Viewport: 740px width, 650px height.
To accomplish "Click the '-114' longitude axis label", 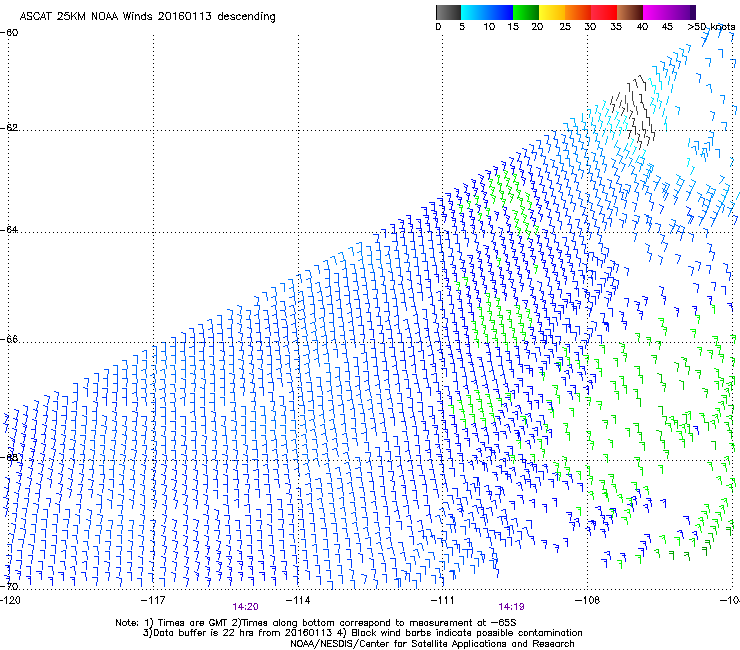I will [x=298, y=600].
